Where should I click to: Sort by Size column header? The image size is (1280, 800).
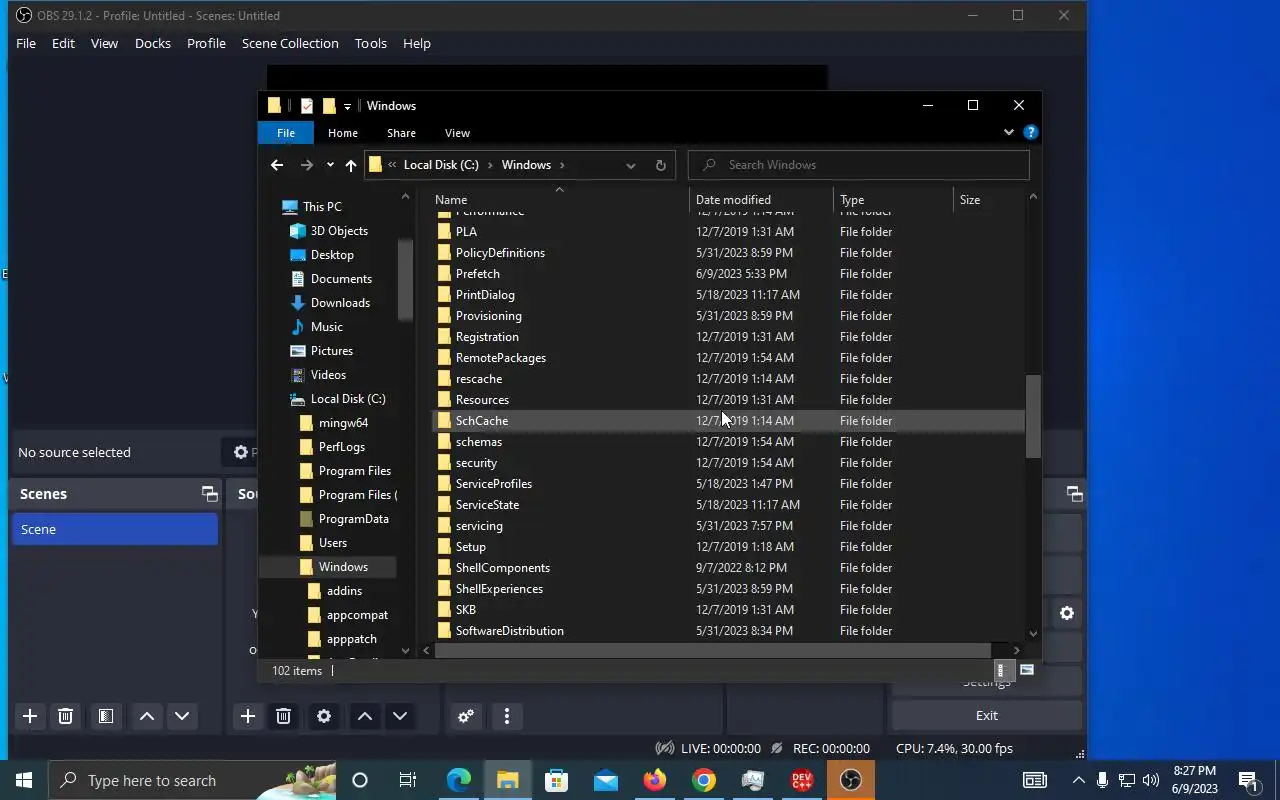pos(990,199)
